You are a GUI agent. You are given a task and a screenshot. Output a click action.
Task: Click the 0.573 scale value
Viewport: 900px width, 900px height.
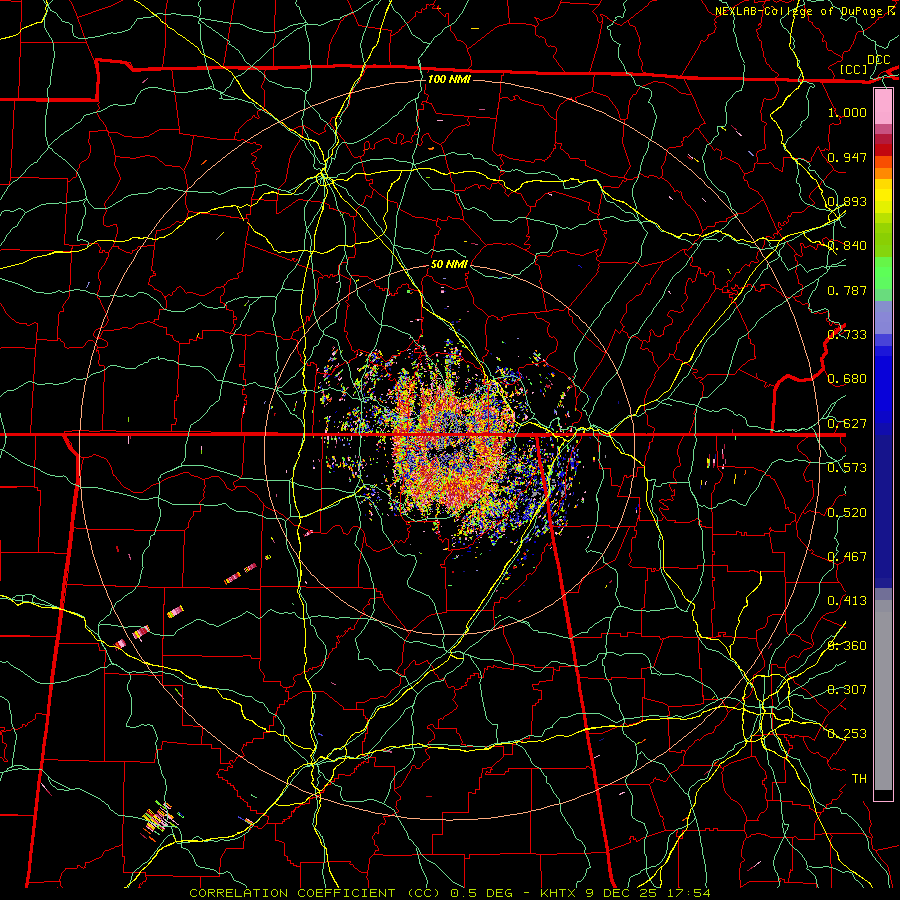pos(847,468)
